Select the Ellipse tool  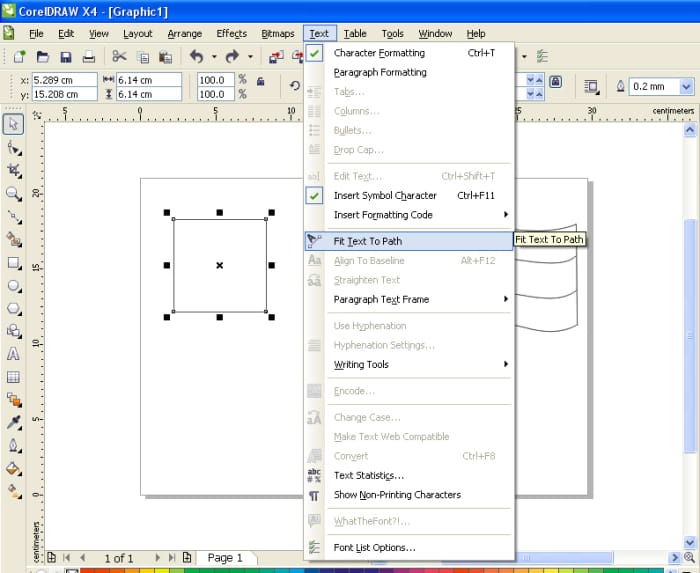13,286
